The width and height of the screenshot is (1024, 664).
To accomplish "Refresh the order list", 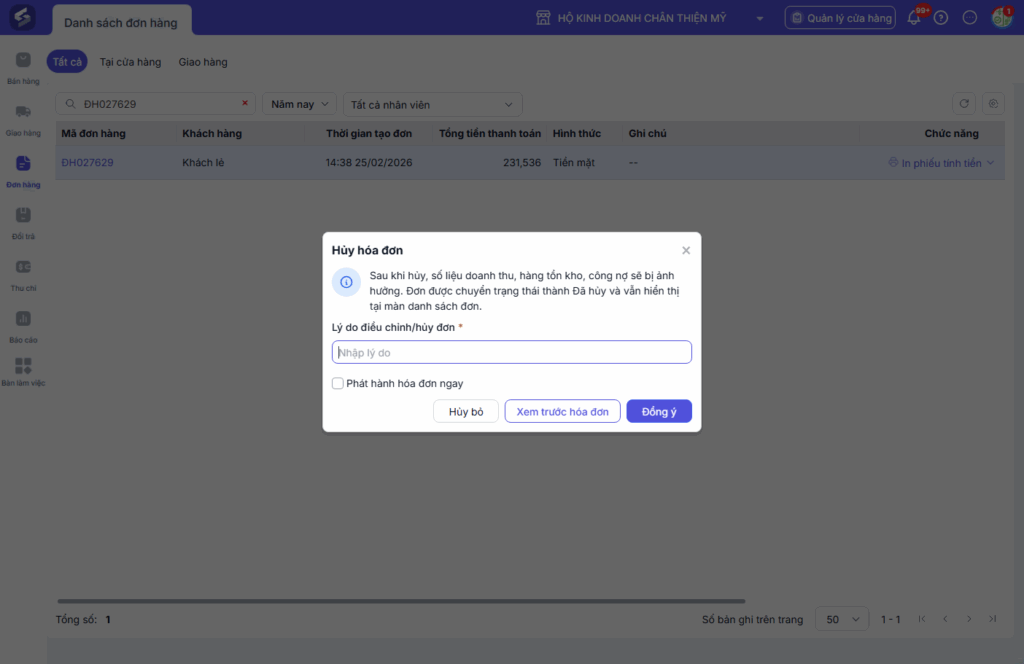I will (964, 104).
